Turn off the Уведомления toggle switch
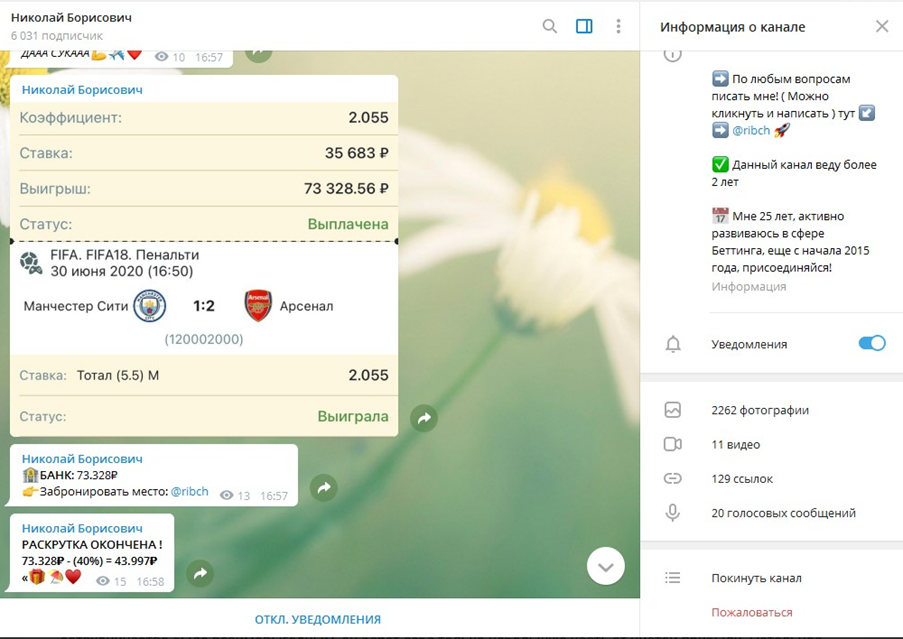 click(871, 344)
